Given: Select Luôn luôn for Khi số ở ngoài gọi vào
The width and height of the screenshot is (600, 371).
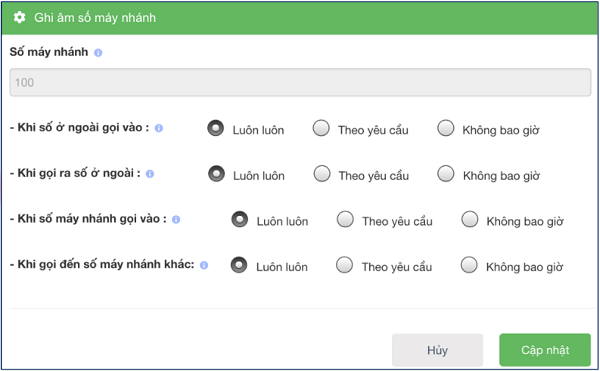Looking at the screenshot, I should (x=215, y=128).
